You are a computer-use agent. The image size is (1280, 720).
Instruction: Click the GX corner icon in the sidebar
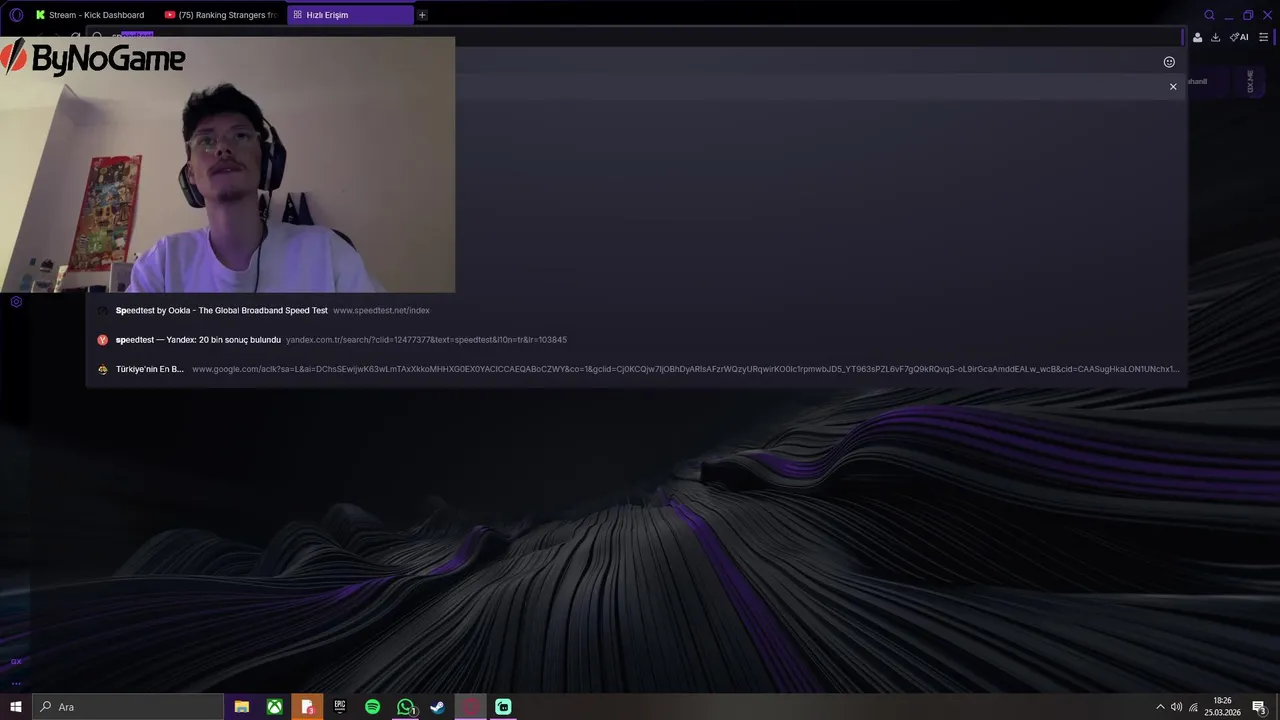[x=16, y=661]
